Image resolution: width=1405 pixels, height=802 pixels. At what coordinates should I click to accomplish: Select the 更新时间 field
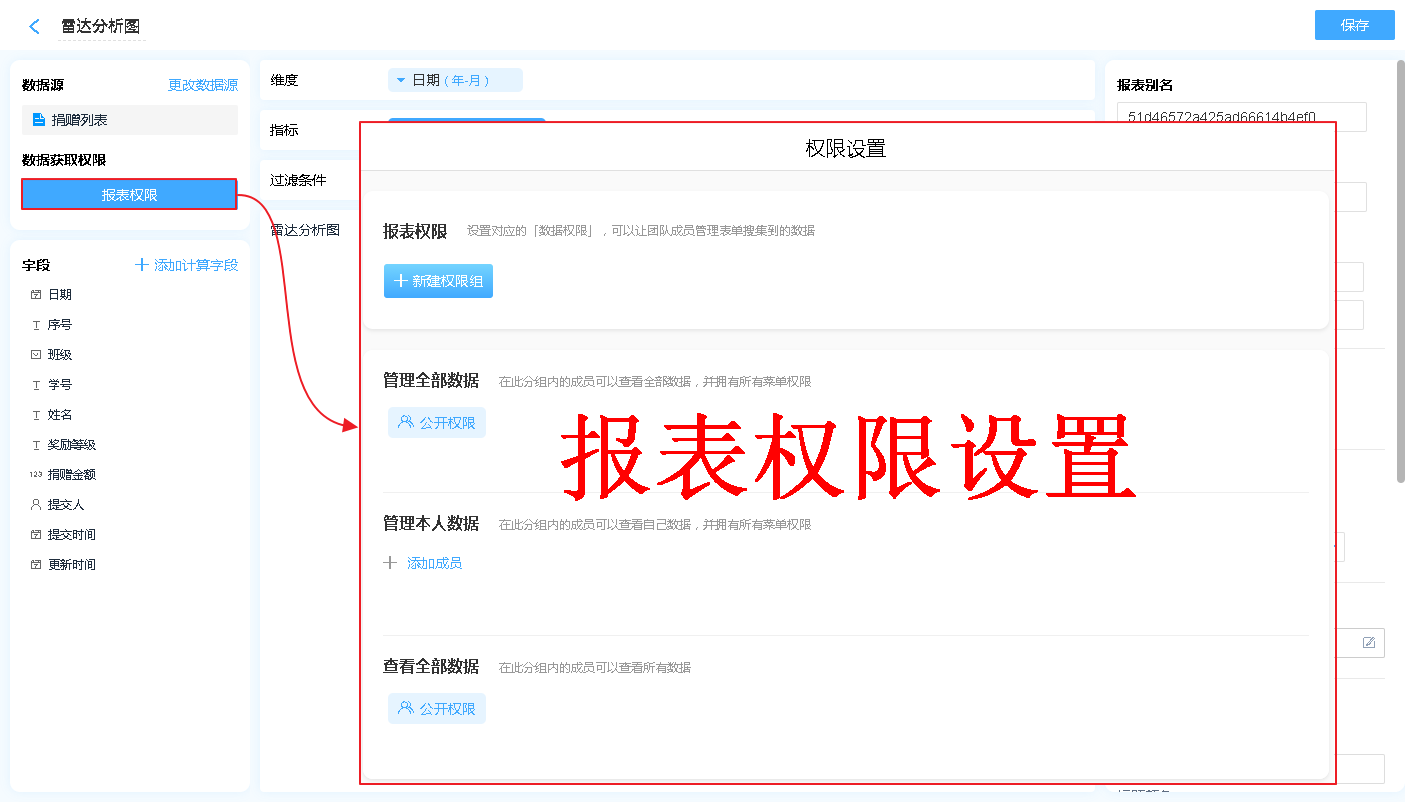point(71,565)
